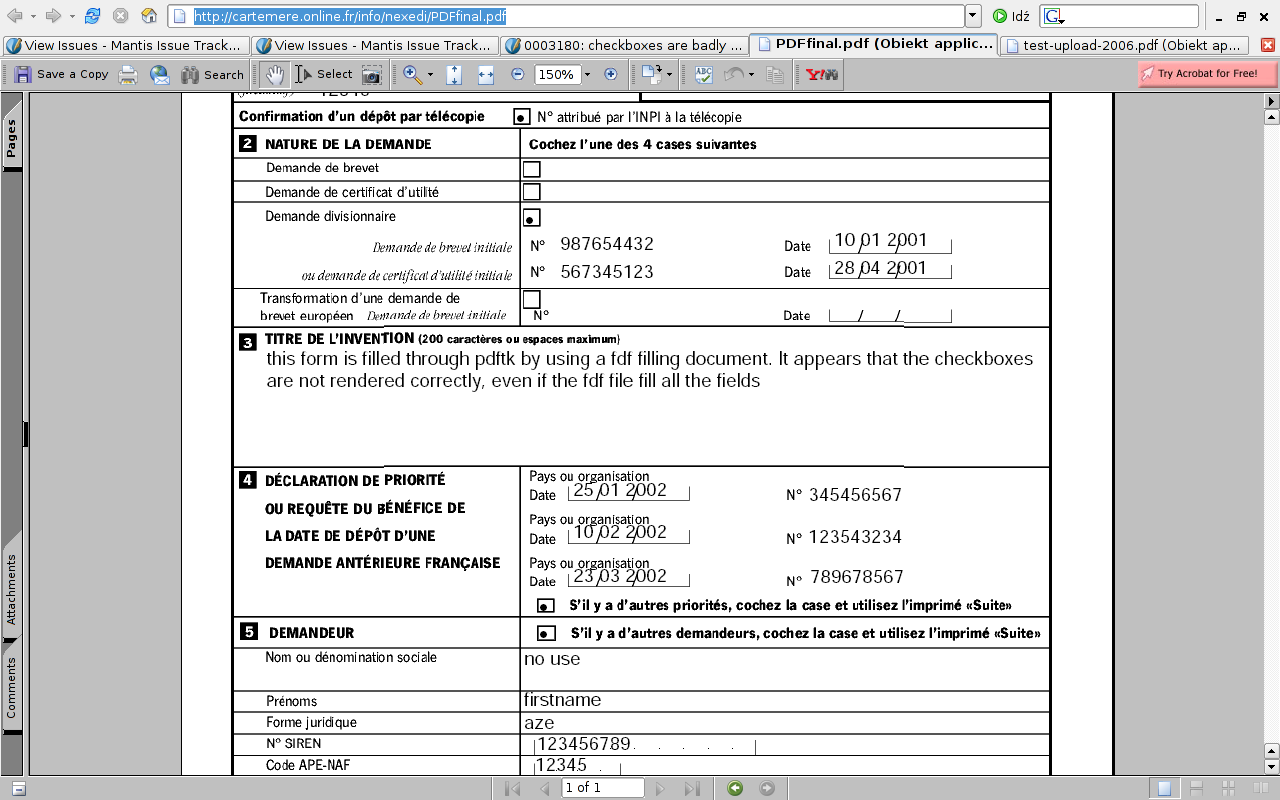Image resolution: width=1280 pixels, height=800 pixels.
Task: Open the Pages side panel tab
Action: [x=12, y=138]
